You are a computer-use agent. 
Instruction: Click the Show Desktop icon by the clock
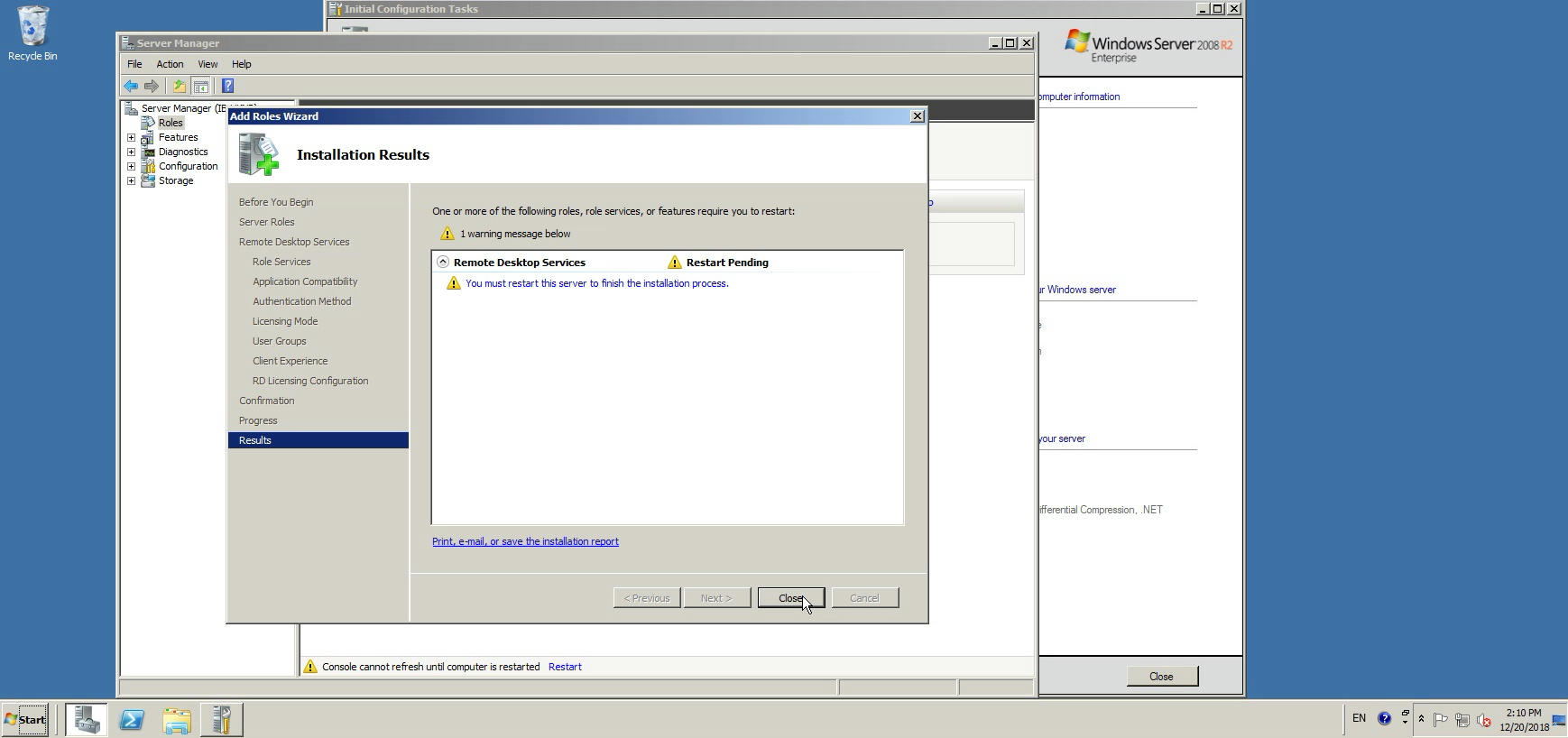(x=1559, y=720)
